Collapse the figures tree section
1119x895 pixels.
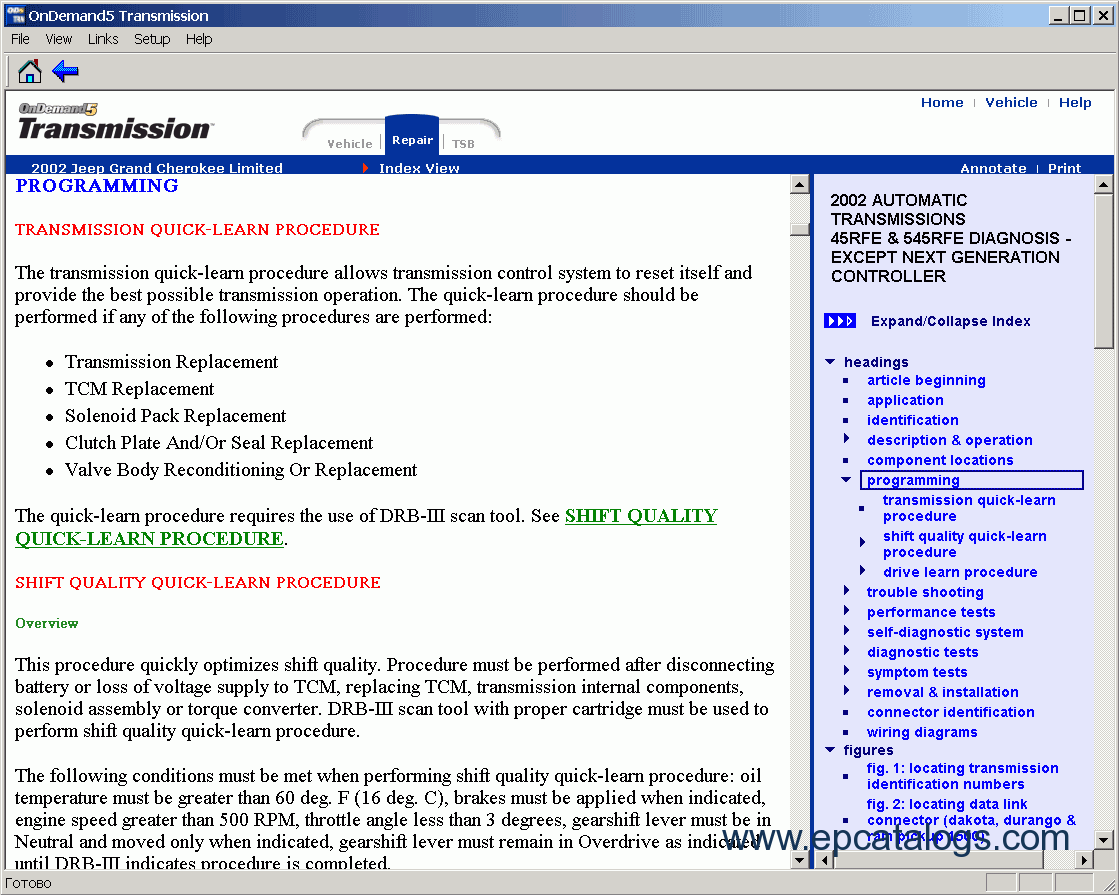click(830, 749)
